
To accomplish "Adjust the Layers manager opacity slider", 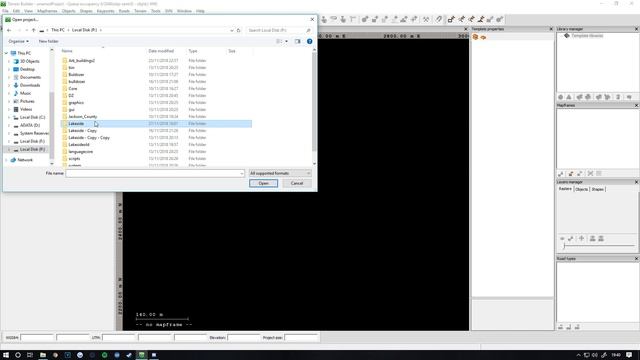I will 564,246.
